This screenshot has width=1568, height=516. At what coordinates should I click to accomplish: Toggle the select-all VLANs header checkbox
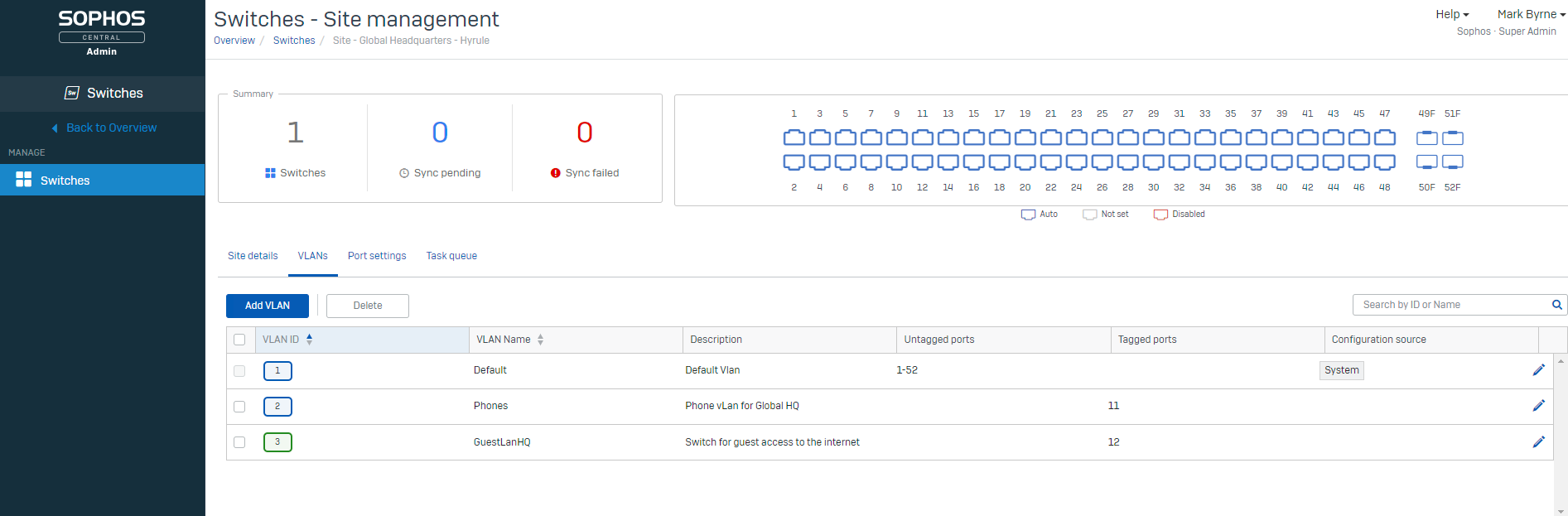tap(239, 340)
